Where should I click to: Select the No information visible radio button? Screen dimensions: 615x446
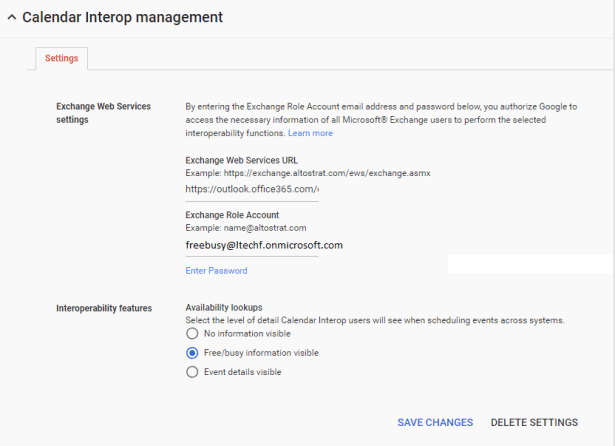click(x=192, y=334)
